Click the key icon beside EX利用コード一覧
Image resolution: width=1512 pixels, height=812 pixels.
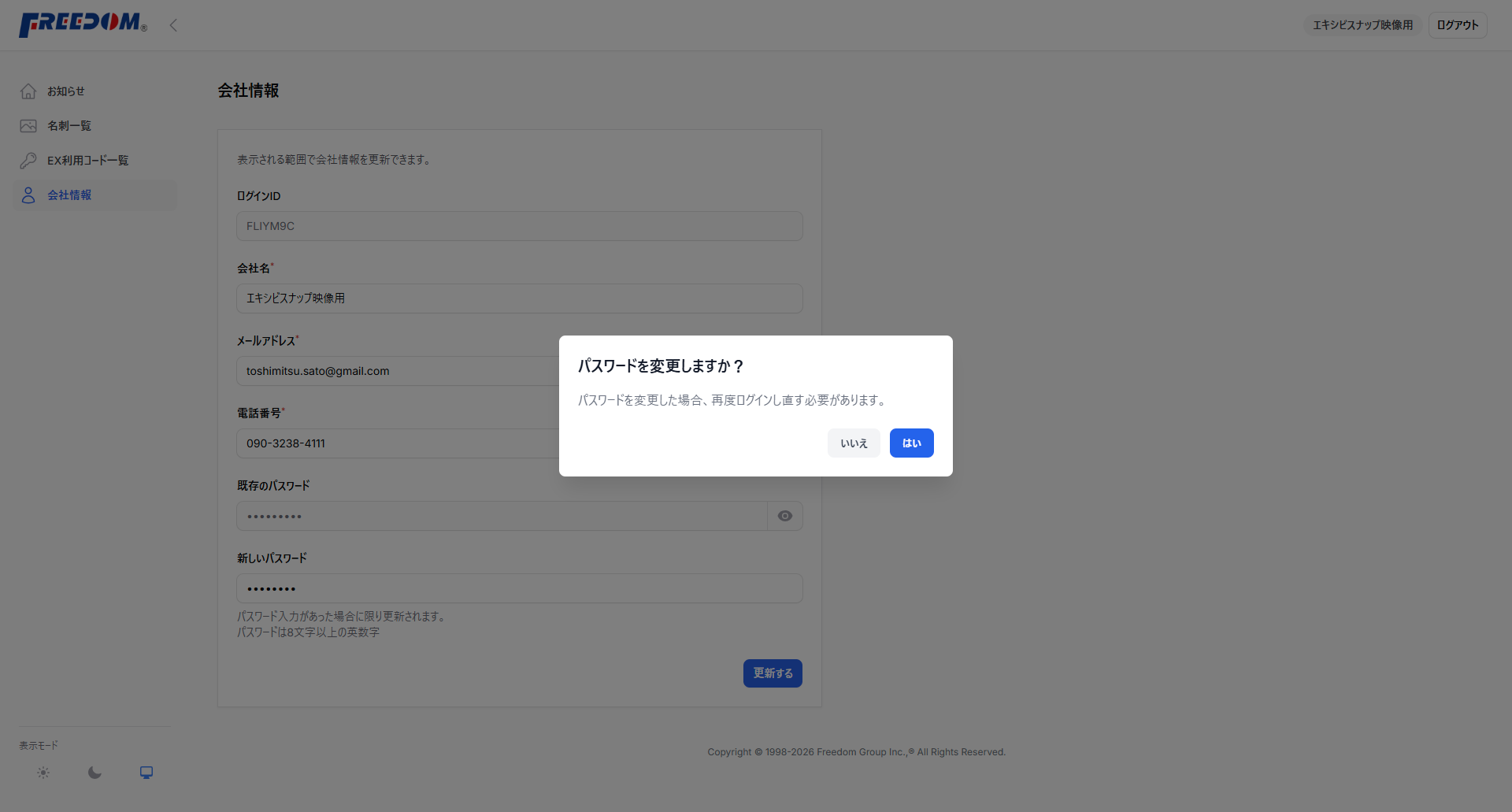(x=28, y=161)
